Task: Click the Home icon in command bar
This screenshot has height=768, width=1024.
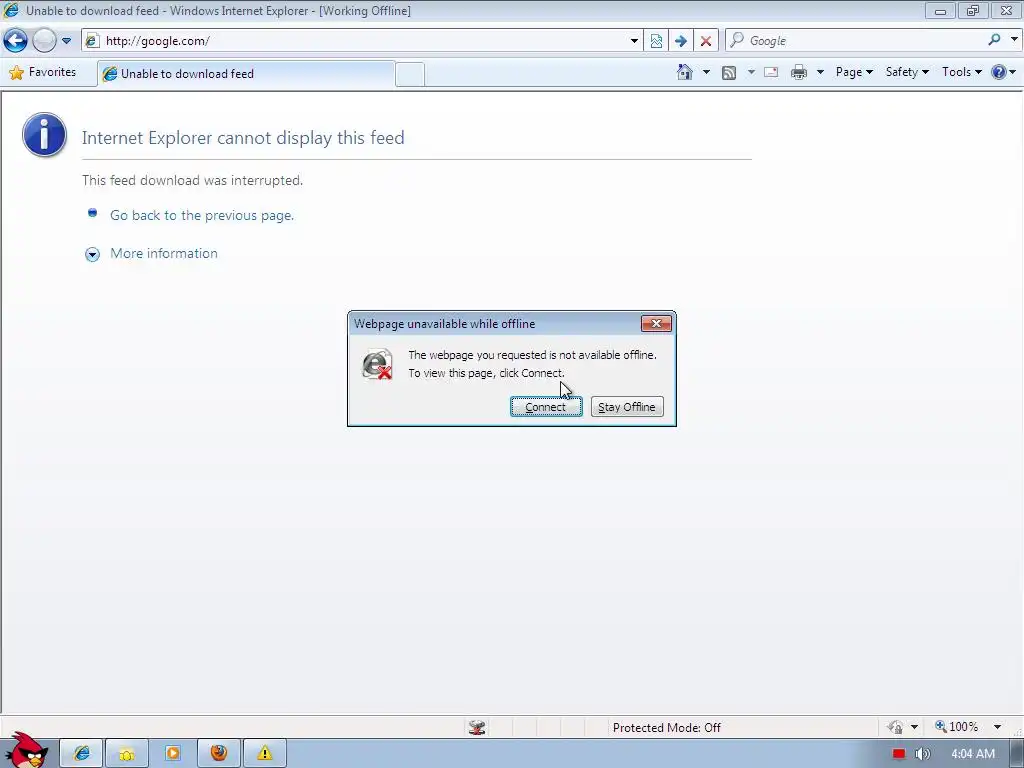Action: [684, 72]
